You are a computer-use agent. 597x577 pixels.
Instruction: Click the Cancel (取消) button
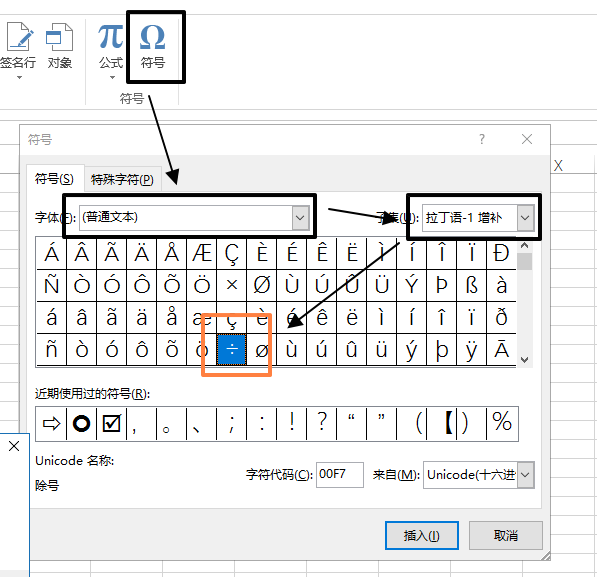click(506, 535)
